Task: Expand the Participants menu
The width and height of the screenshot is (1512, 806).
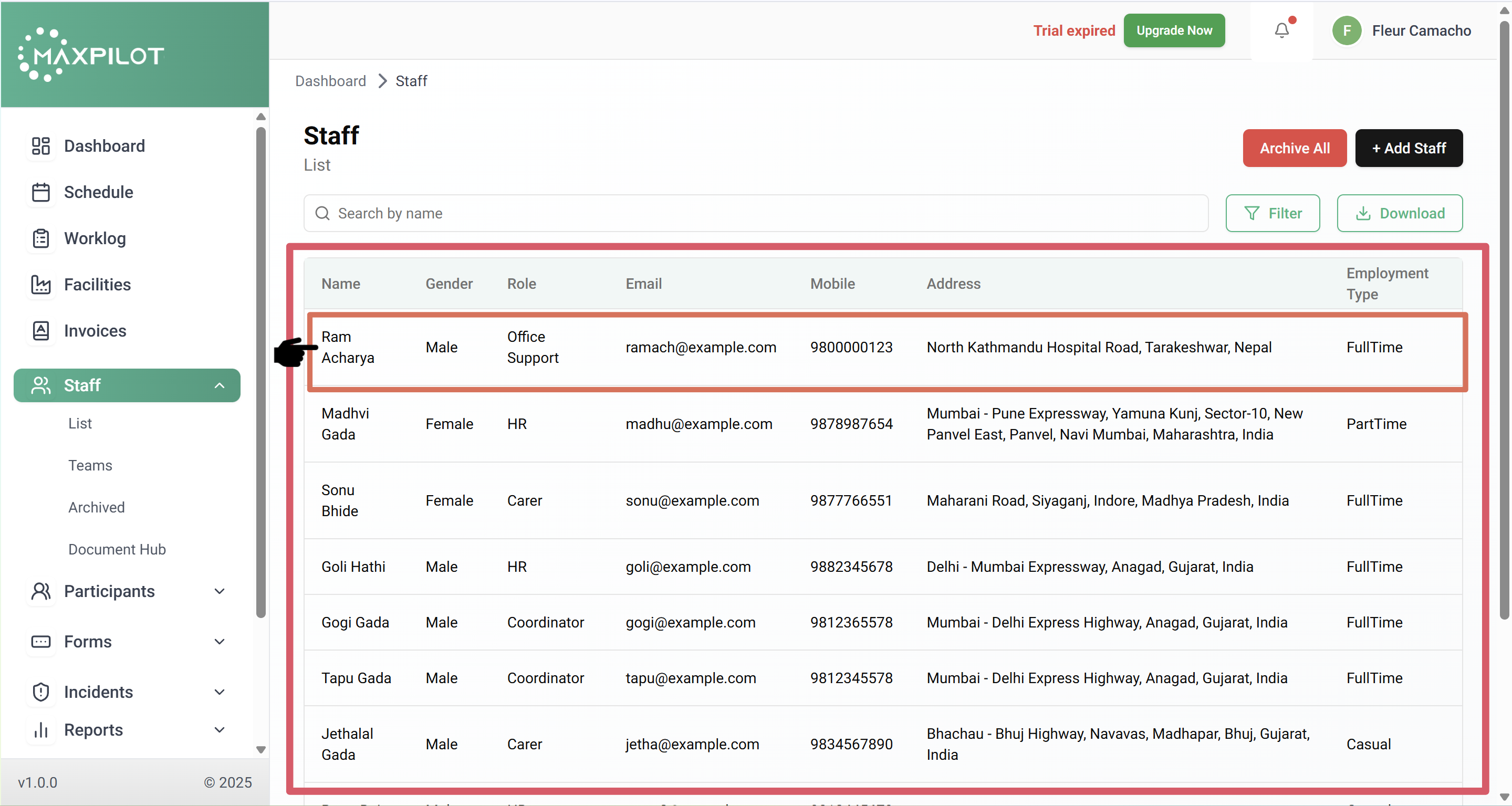Action: pos(219,591)
